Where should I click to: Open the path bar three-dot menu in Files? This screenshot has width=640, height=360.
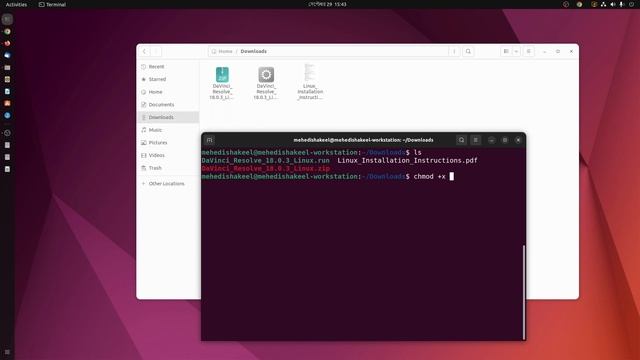454,51
